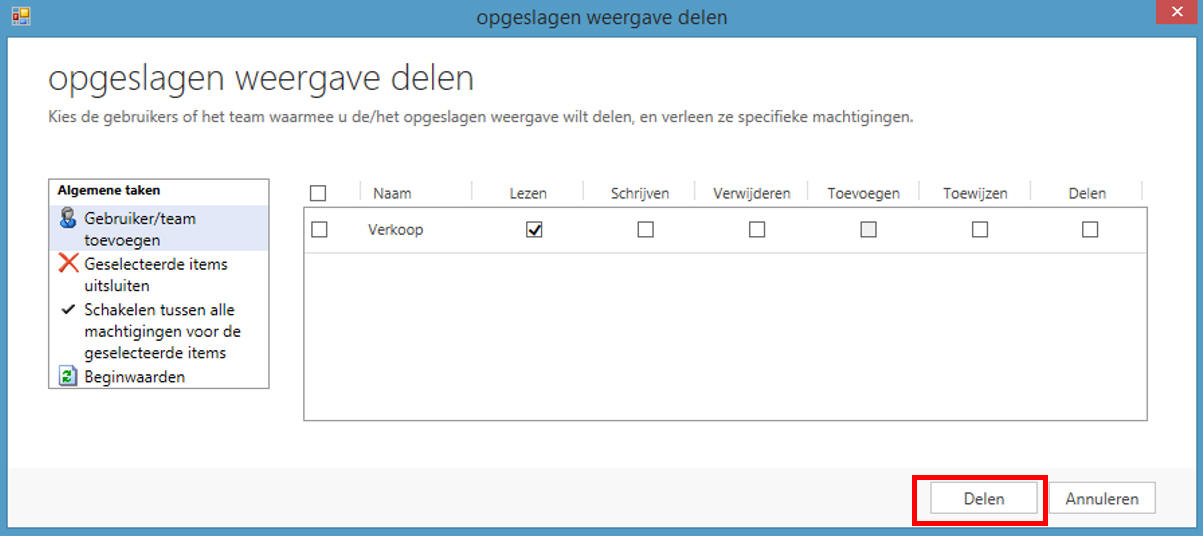
Task: Toggle the select-all checkbox in the header row
Action: click(318, 193)
